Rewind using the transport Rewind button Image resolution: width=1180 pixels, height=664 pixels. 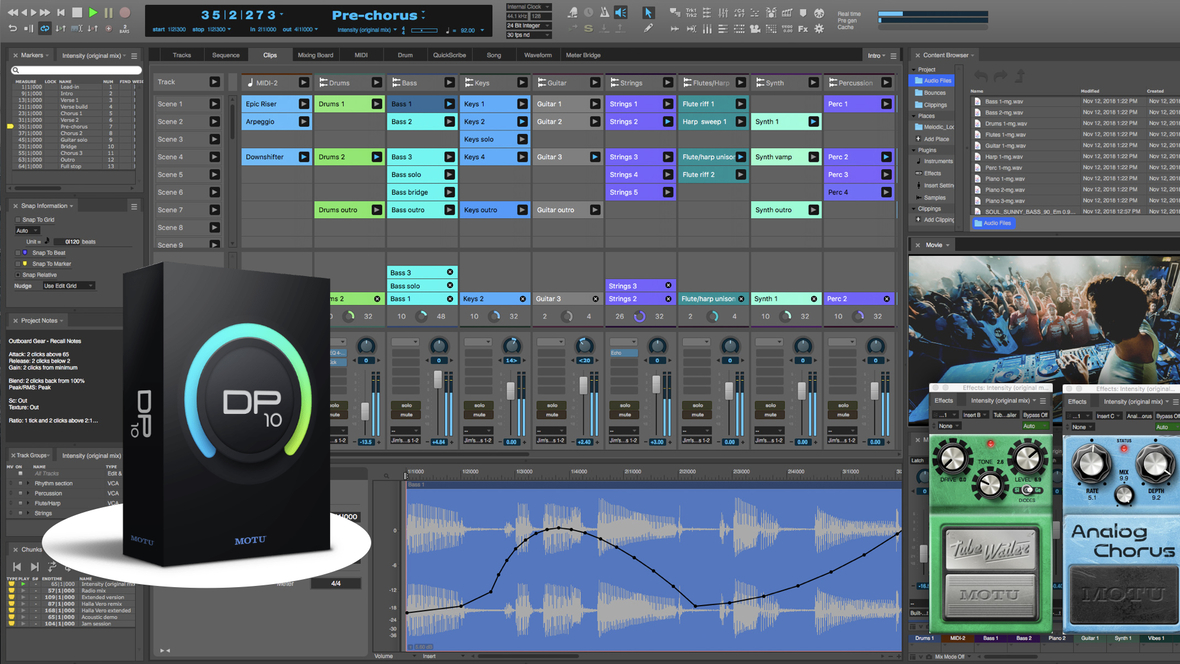(13, 13)
